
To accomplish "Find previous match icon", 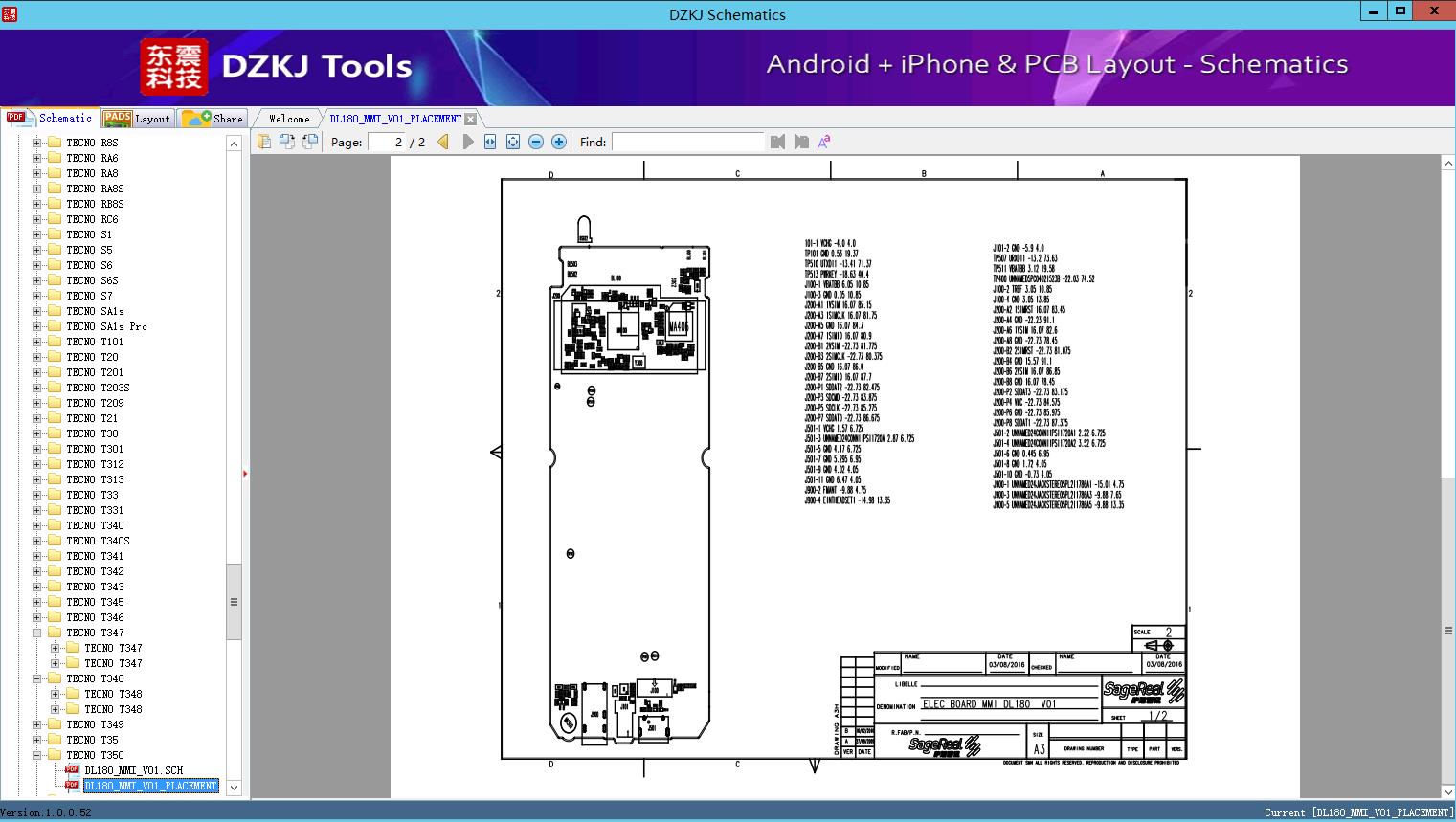I will pyautogui.click(x=777, y=142).
